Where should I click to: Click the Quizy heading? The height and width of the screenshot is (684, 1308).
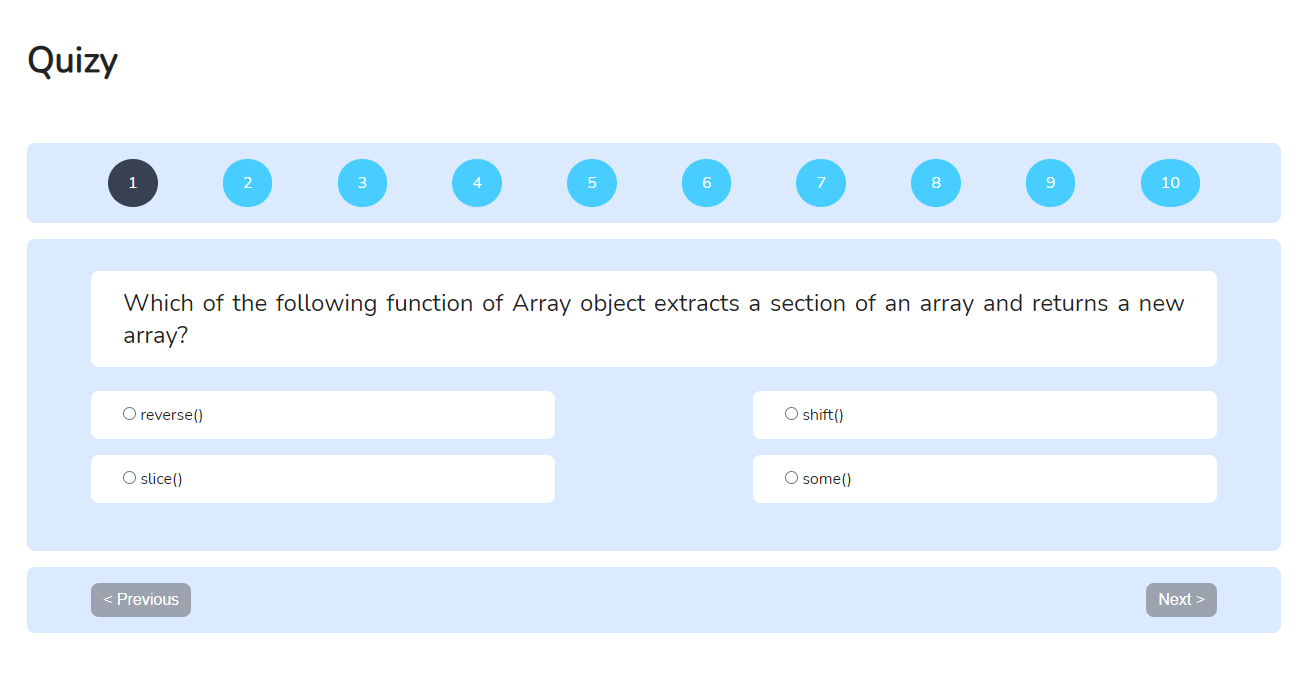tap(73, 60)
